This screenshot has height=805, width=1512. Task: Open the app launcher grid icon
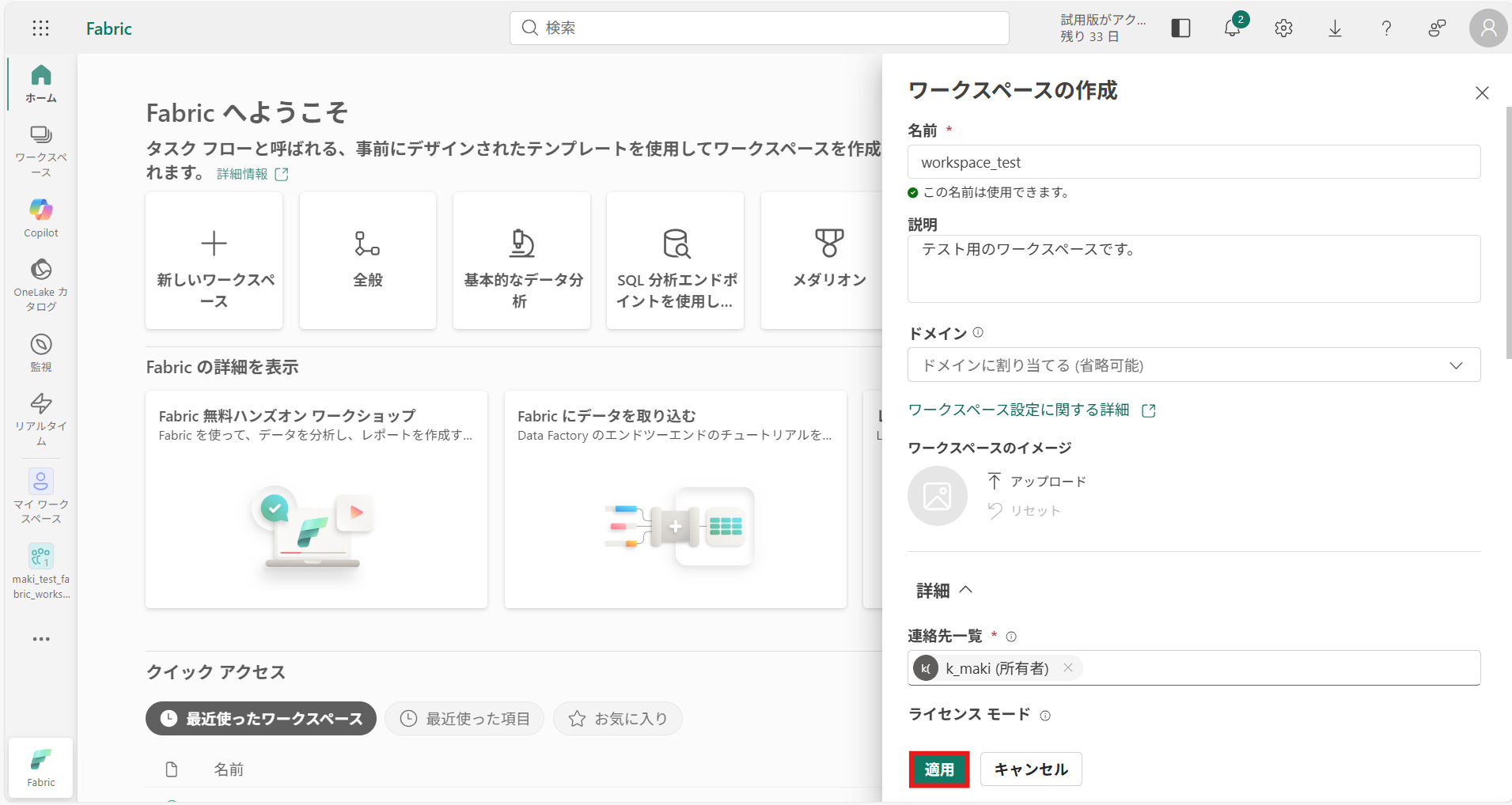(40, 28)
